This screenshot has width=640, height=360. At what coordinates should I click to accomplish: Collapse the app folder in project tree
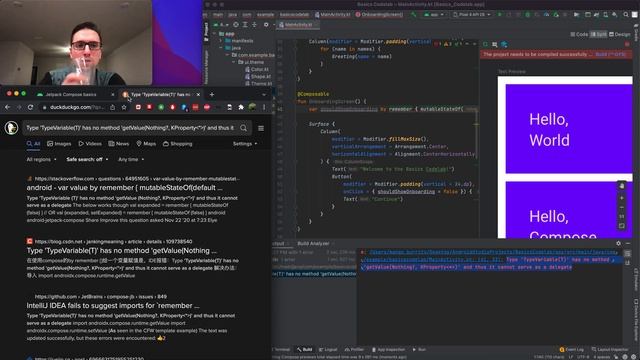[215, 34]
